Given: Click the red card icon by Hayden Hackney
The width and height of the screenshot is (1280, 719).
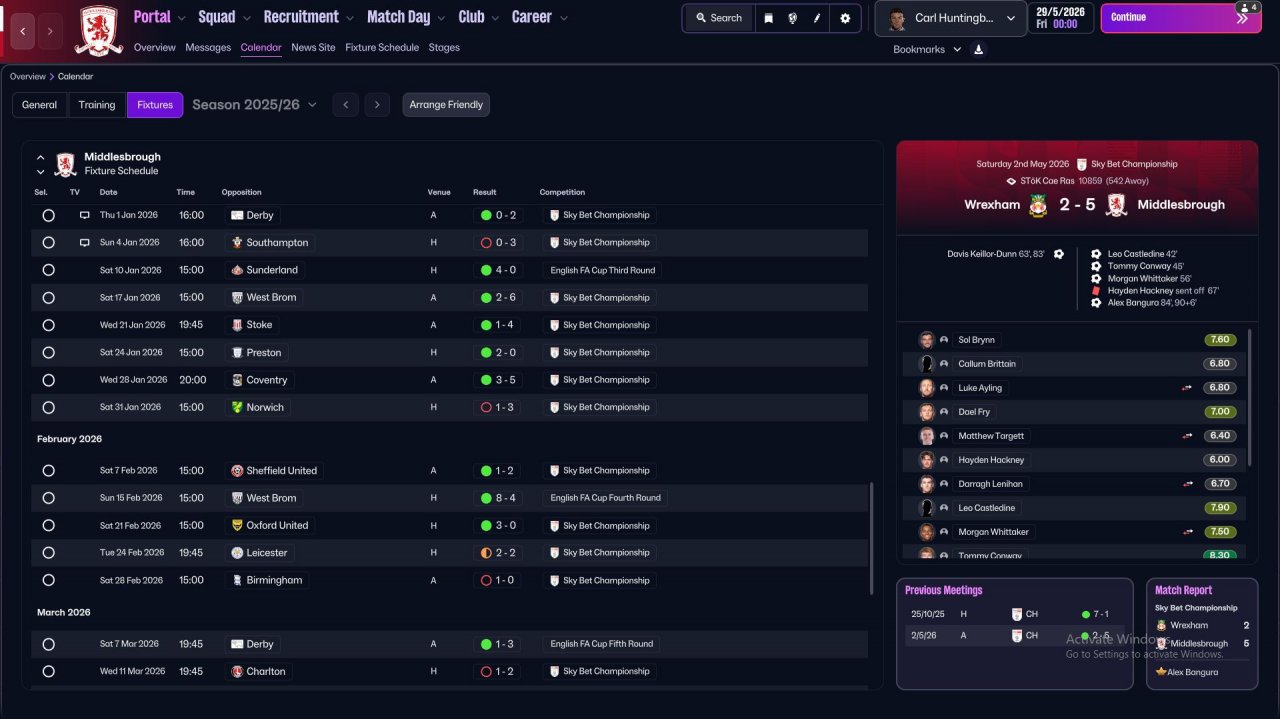Looking at the screenshot, I should pos(1096,291).
